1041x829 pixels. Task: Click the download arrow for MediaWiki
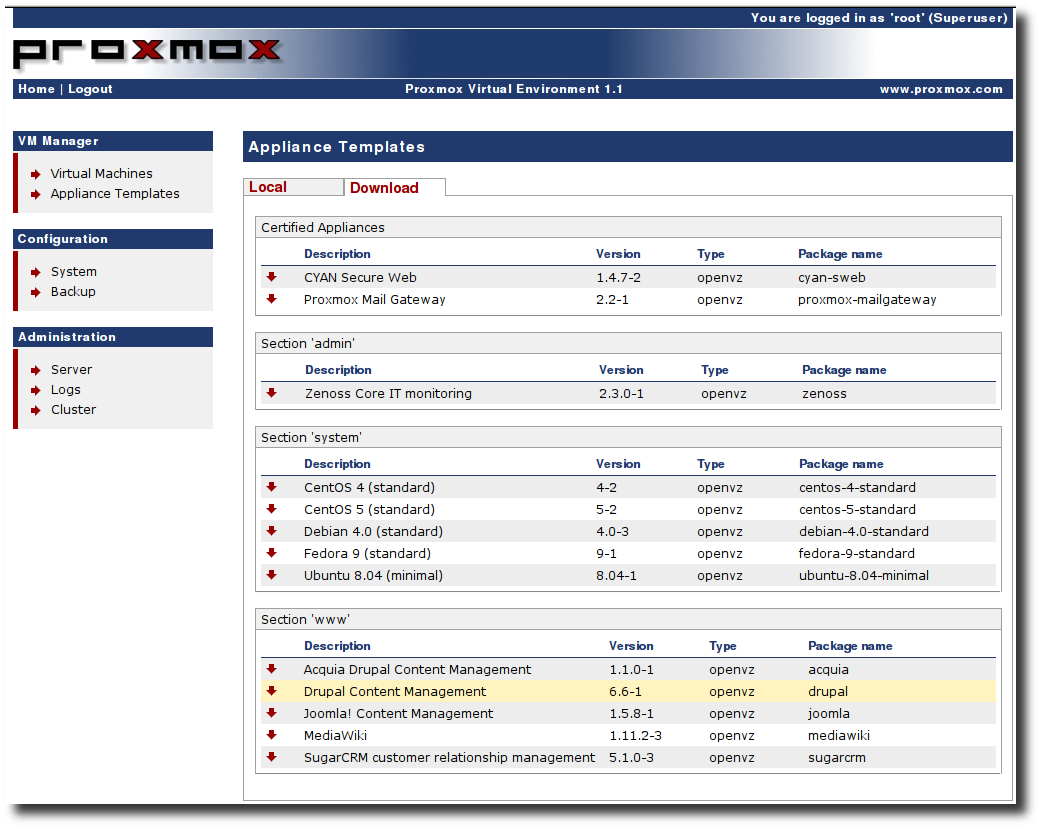272,735
